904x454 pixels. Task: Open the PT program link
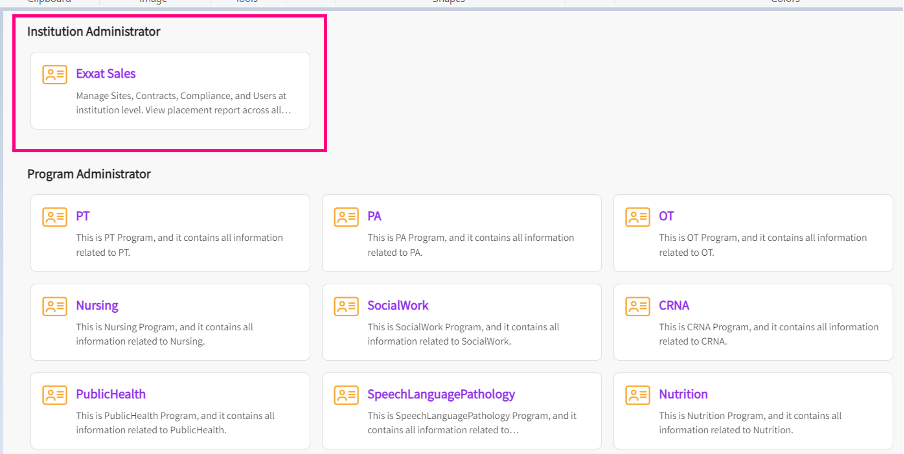pos(83,216)
